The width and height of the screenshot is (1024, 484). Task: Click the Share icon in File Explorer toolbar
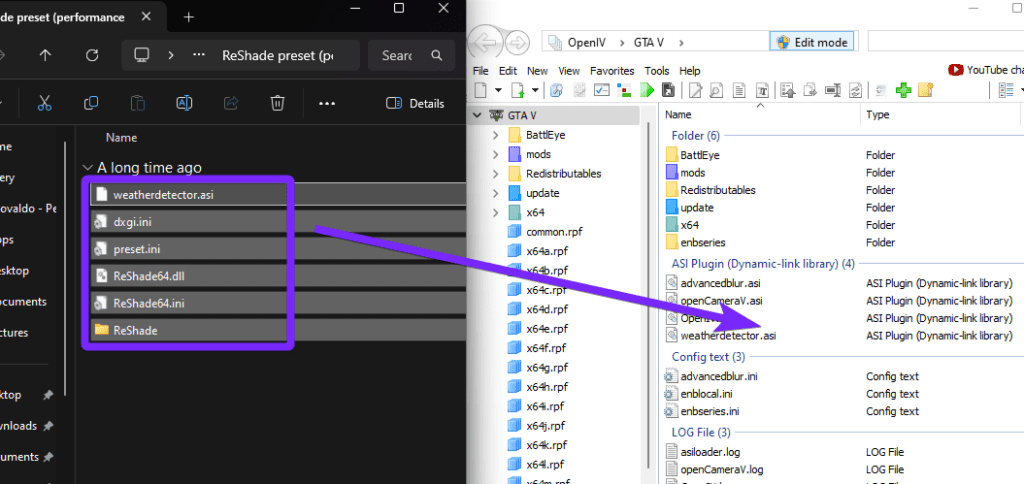click(231, 103)
